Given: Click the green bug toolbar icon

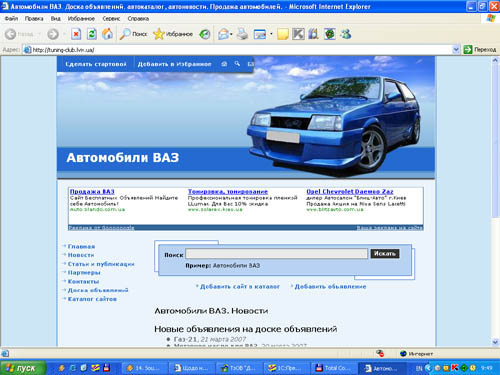Looking at the screenshot, I should point(329,34).
